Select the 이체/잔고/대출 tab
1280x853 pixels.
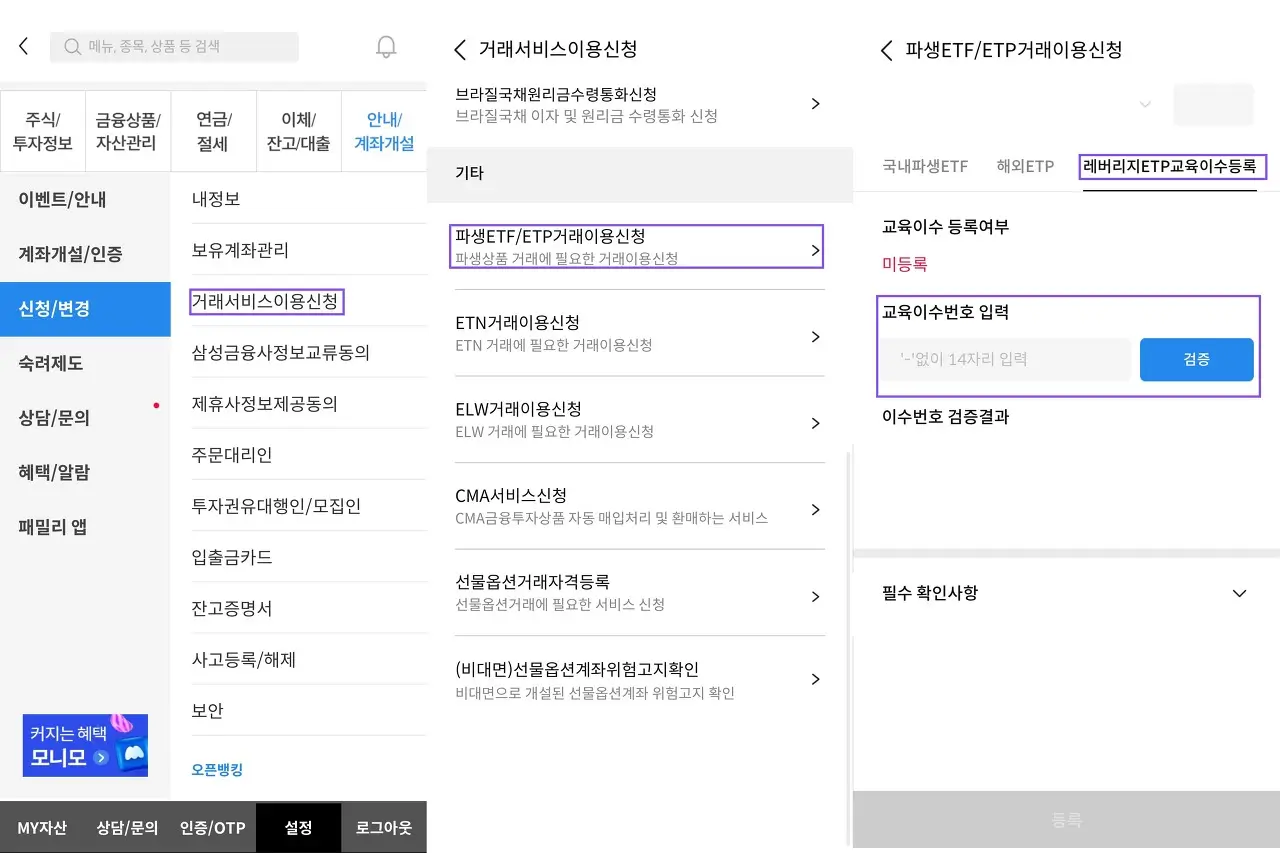click(x=299, y=131)
